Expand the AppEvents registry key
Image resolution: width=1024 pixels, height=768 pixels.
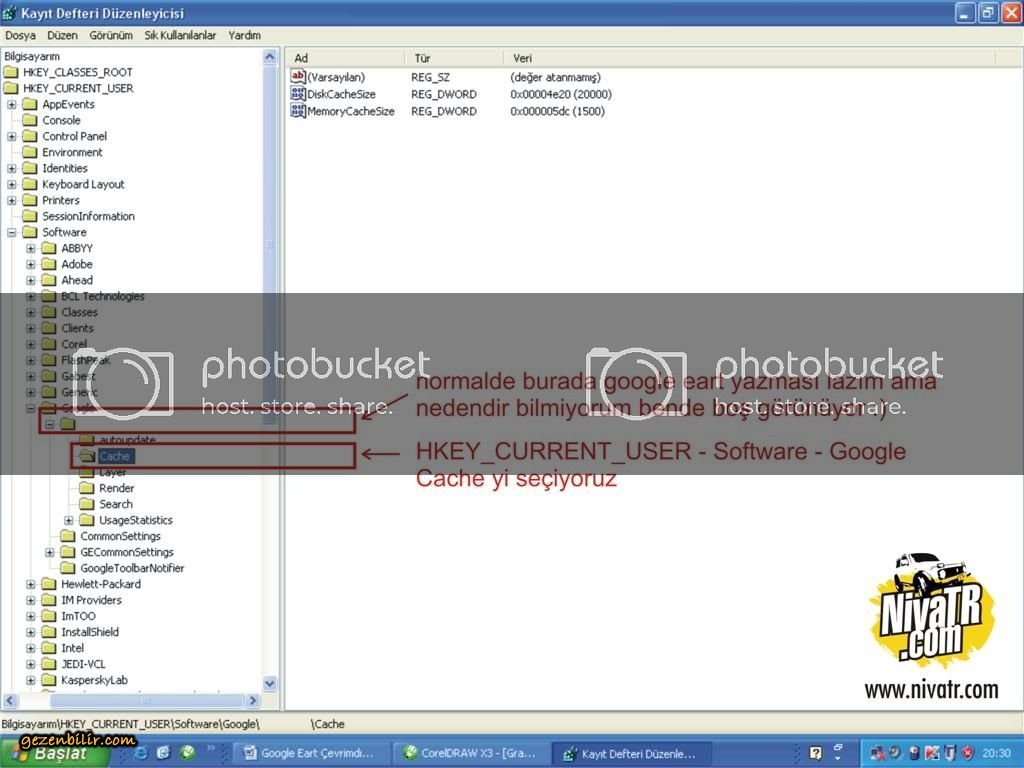pyautogui.click(x=12, y=104)
